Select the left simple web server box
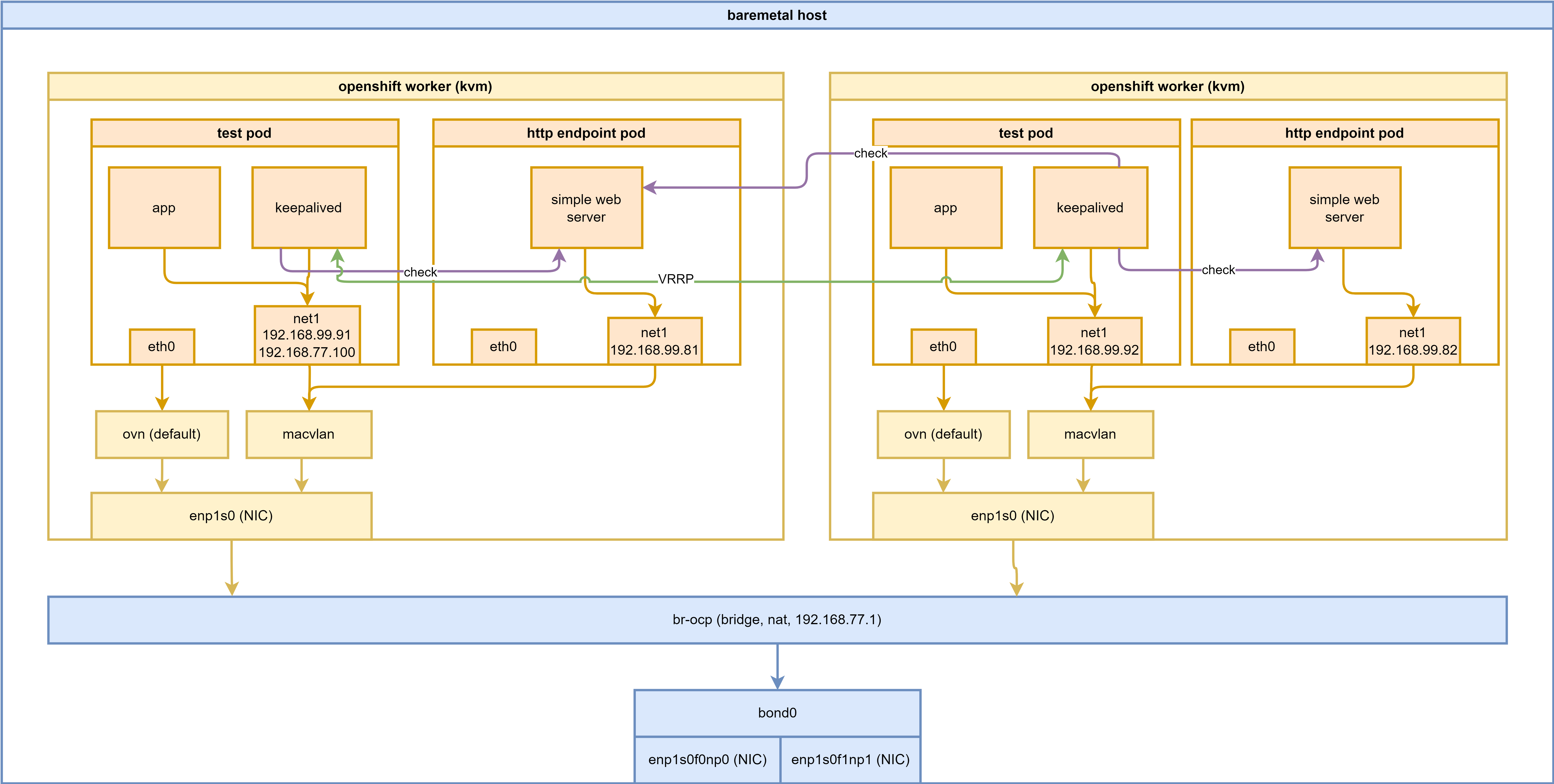The width and height of the screenshot is (1554, 784). click(586, 207)
